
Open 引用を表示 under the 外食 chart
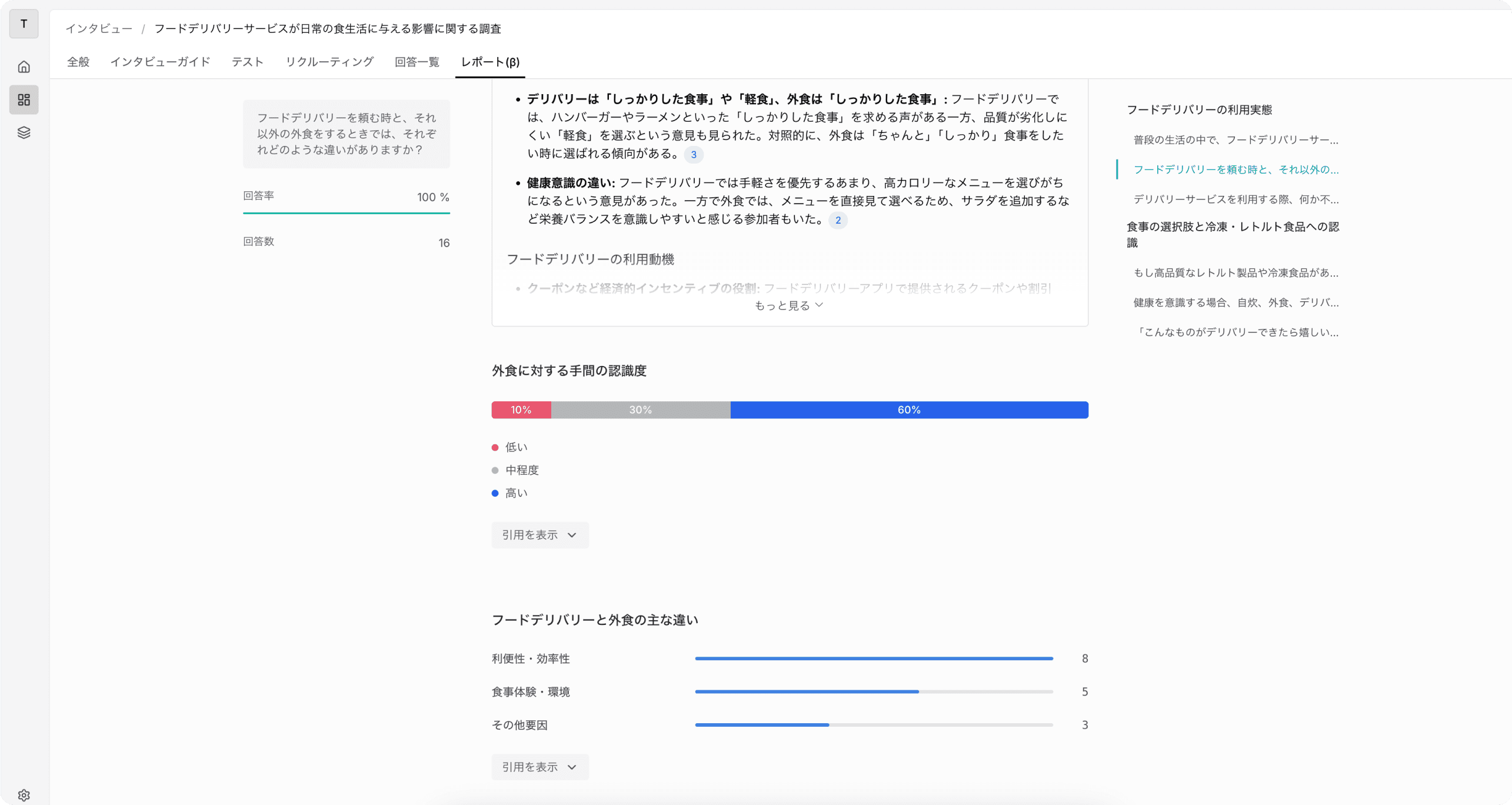point(539,534)
